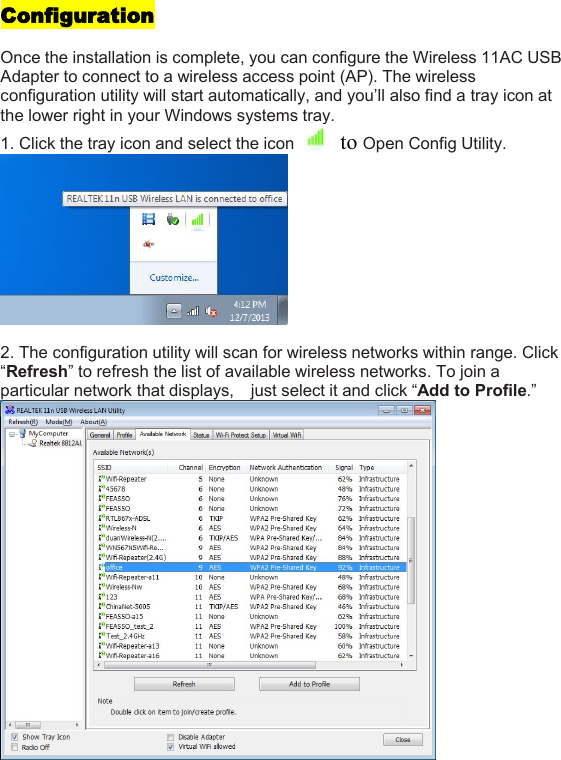Click the Close button at bottom right
This screenshot has width=561, height=760.
coord(403,740)
